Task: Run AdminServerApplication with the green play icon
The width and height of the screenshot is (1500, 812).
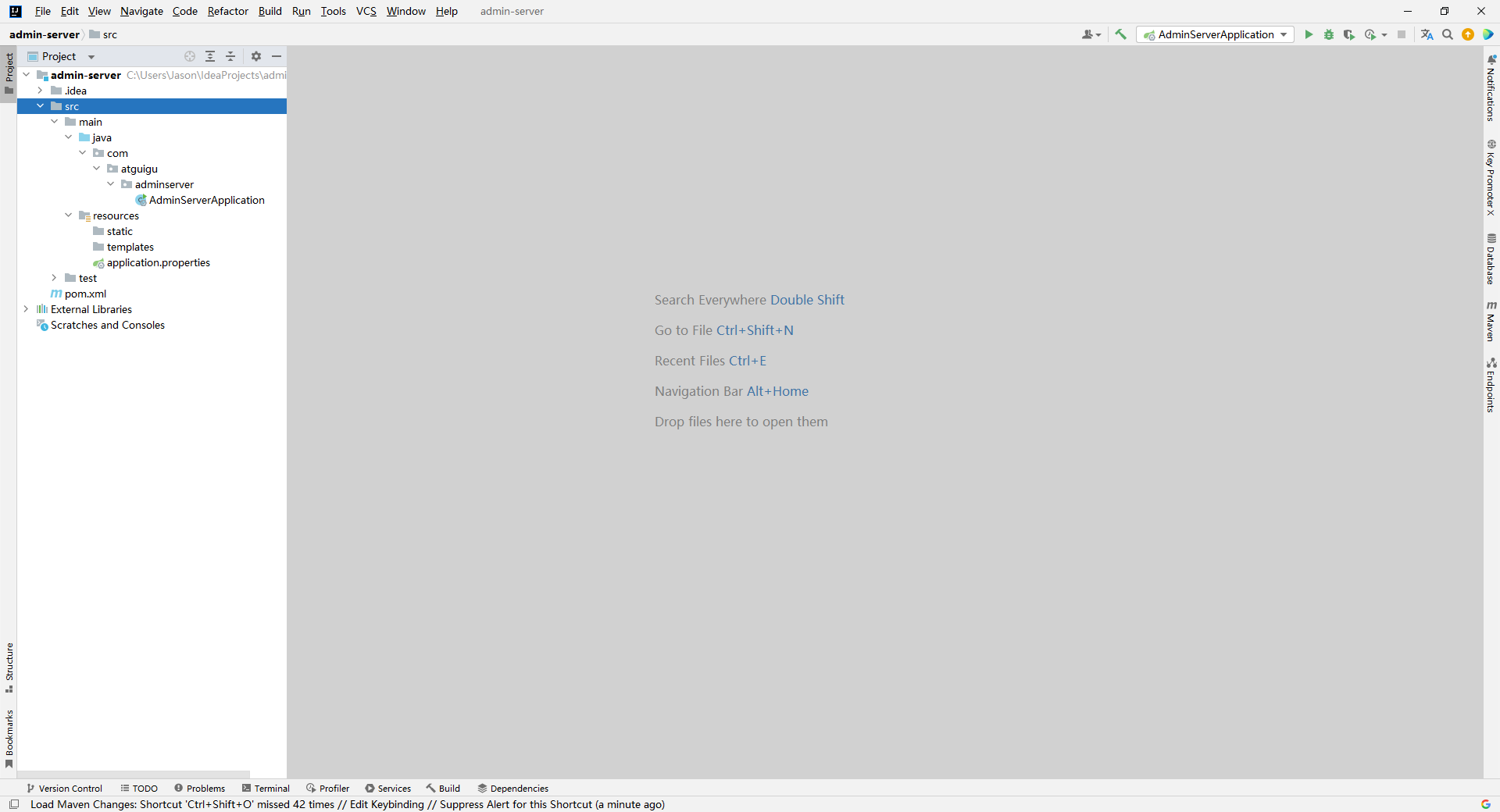Action: [1309, 34]
